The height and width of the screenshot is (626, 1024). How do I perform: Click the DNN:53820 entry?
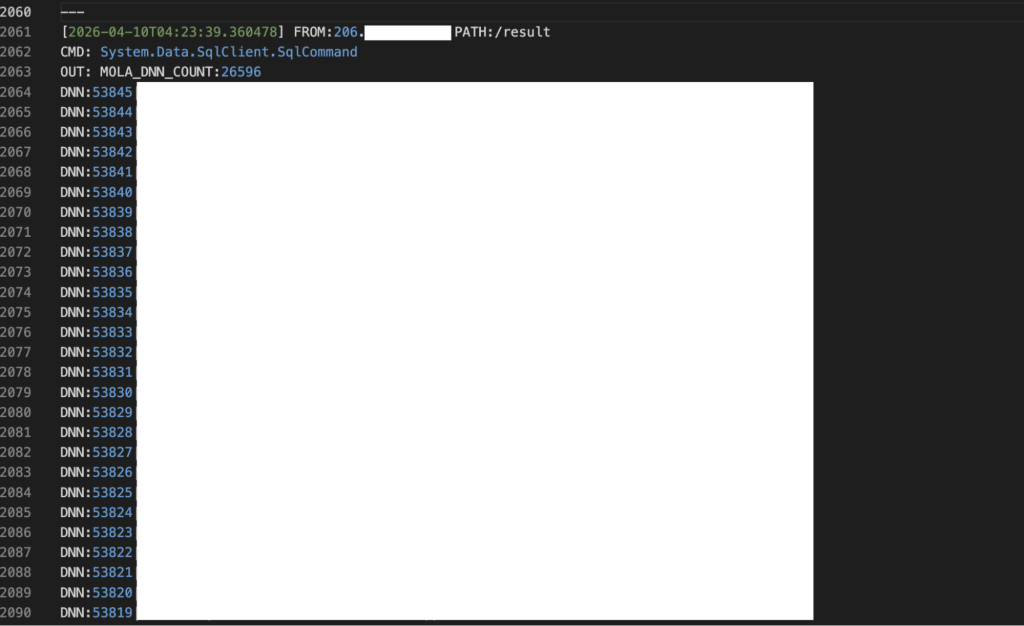point(96,592)
